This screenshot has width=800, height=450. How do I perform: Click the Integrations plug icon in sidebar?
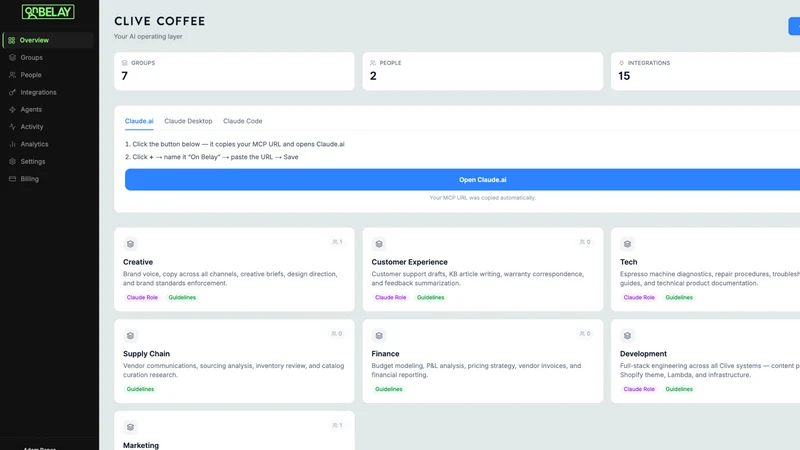coord(12,92)
